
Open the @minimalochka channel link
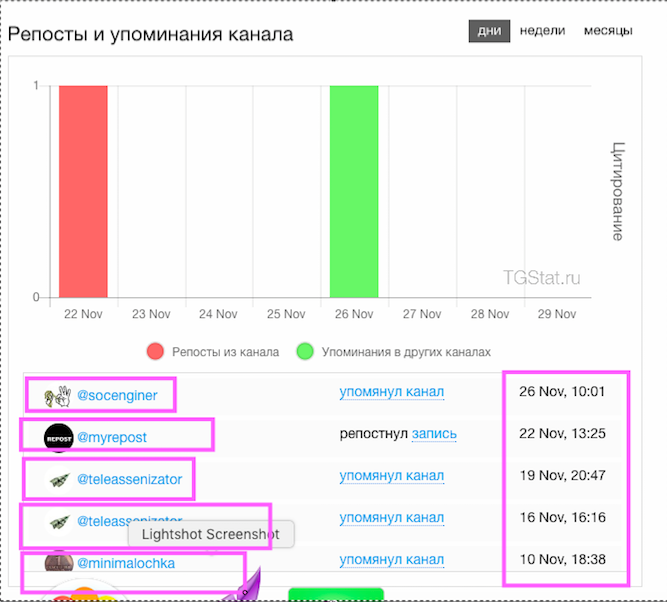(125, 563)
